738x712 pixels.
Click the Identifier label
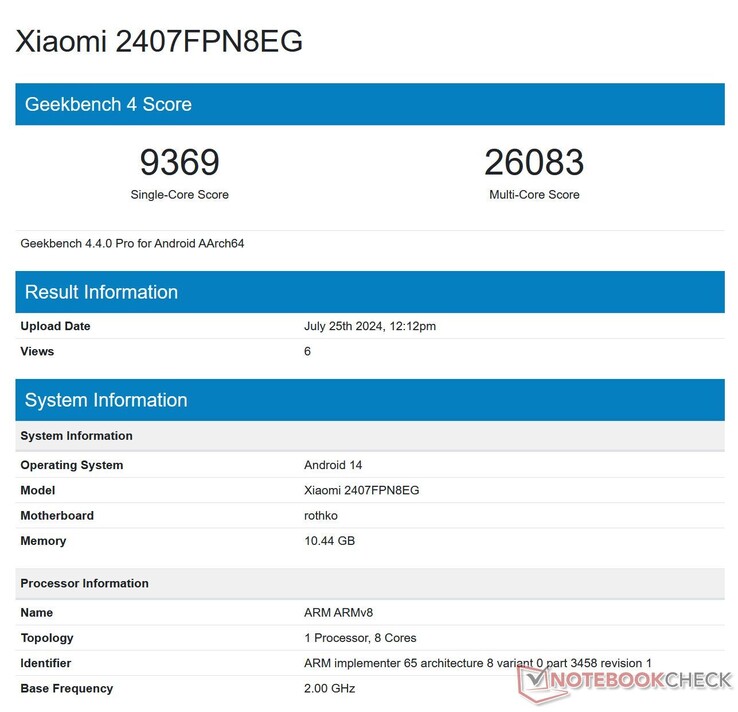[46, 664]
